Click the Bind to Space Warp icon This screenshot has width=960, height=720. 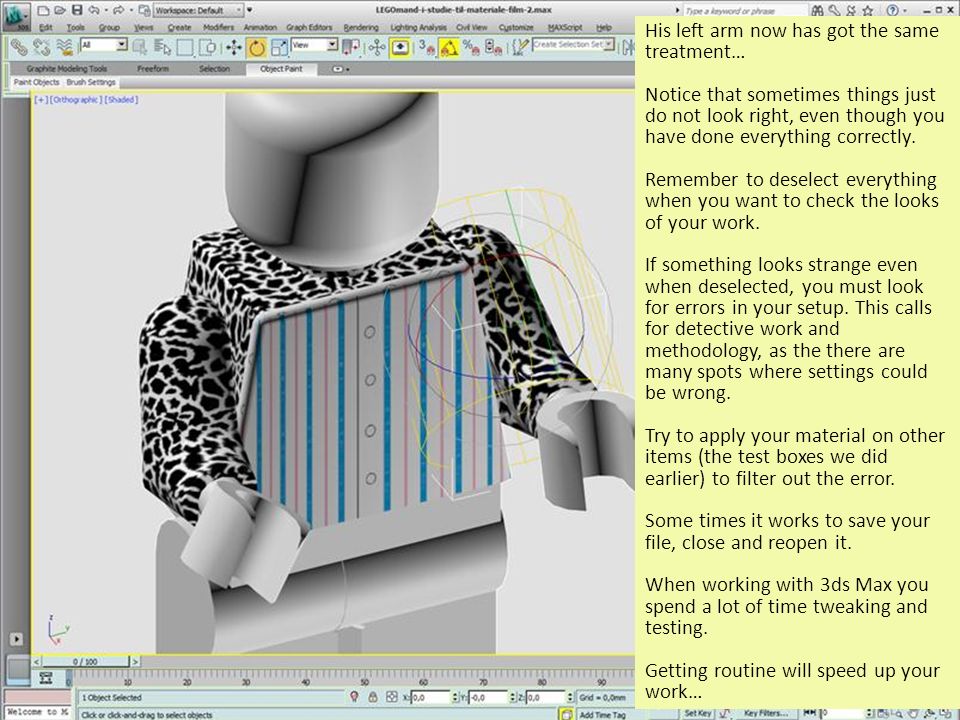pyautogui.click(x=64, y=47)
